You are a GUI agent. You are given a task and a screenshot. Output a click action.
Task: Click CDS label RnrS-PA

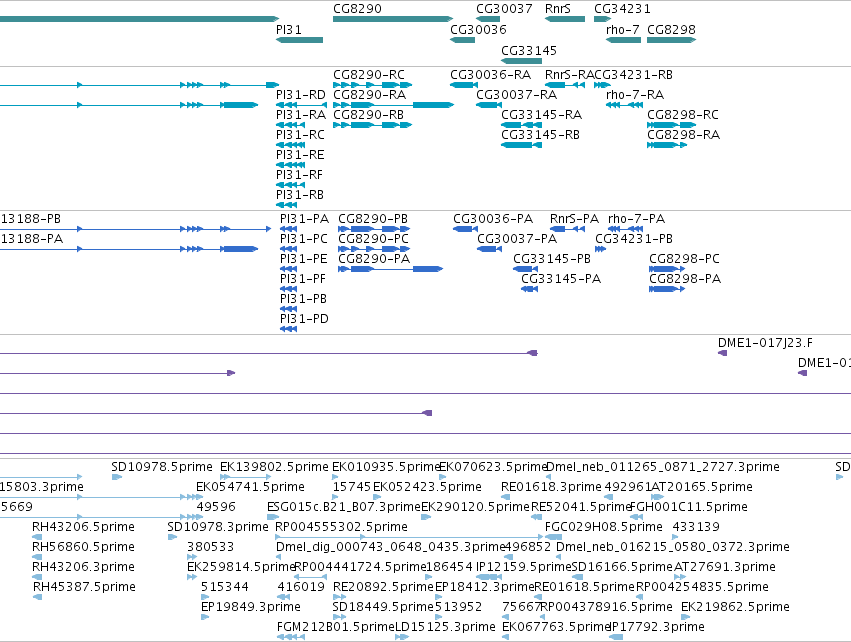574,219
